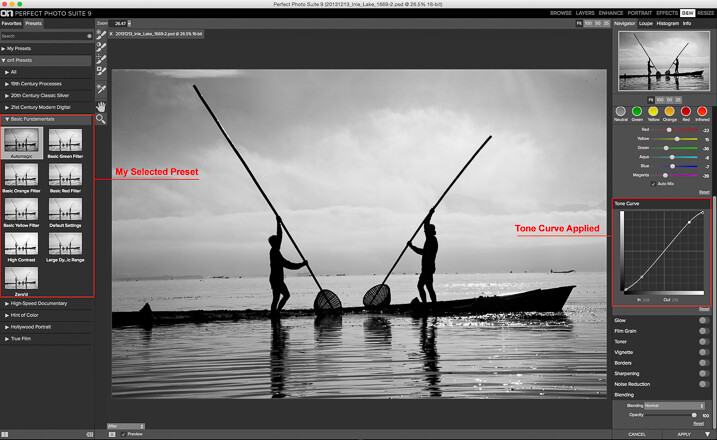Enable the Vignette toggle
Image resolution: width=717 pixels, height=440 pixels.
704,352
